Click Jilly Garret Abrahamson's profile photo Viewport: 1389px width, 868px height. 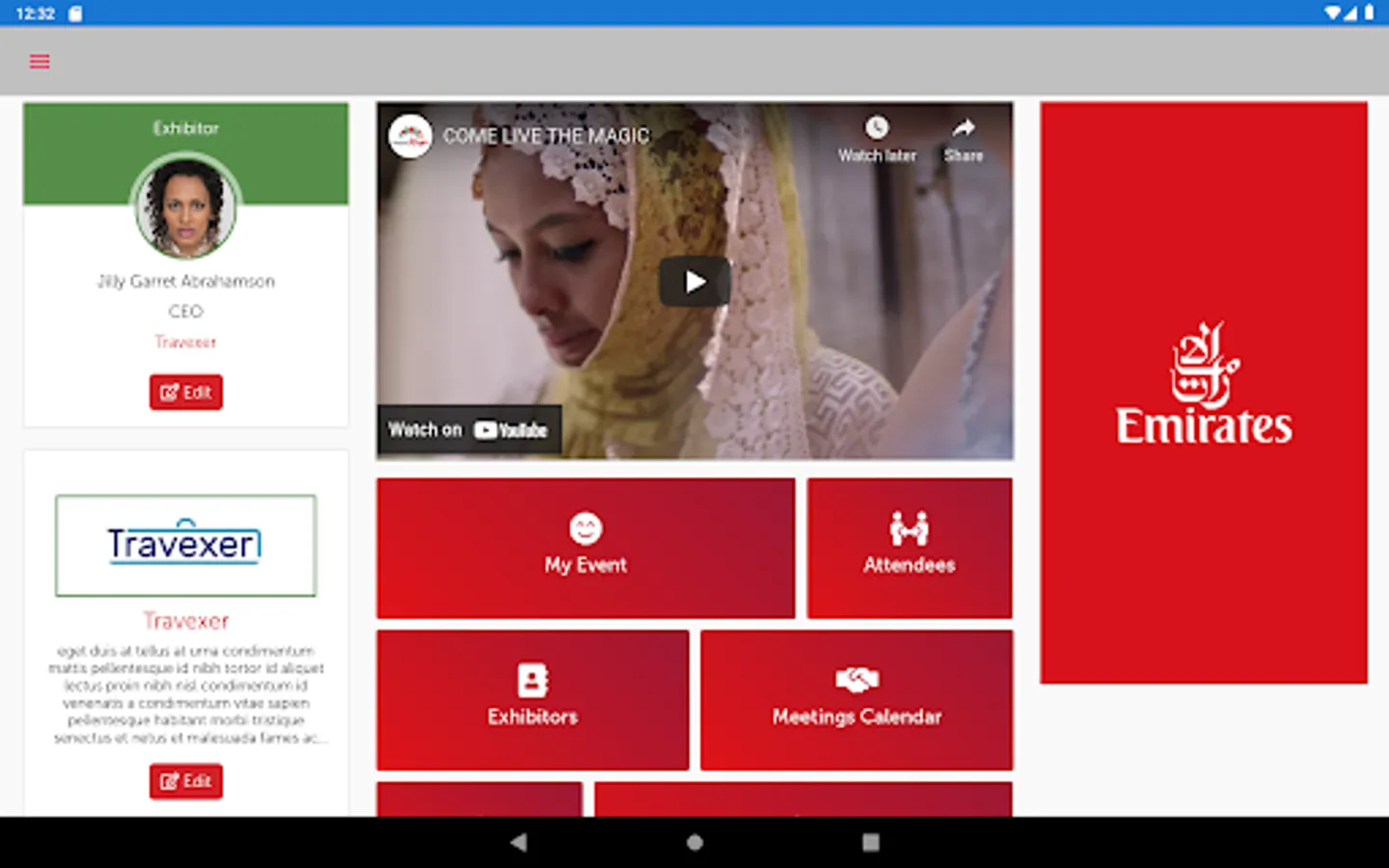(185, 206)
